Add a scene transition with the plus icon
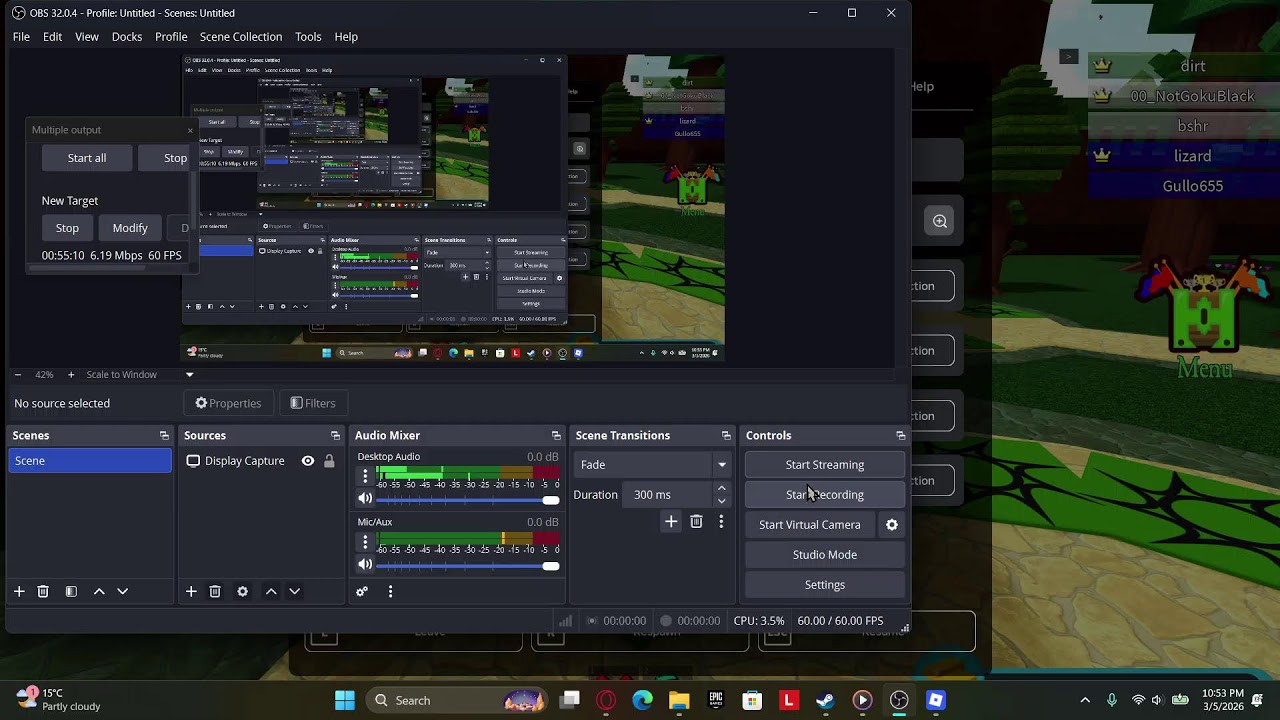The image size is (1280, 720). click(x=671, y=521)
